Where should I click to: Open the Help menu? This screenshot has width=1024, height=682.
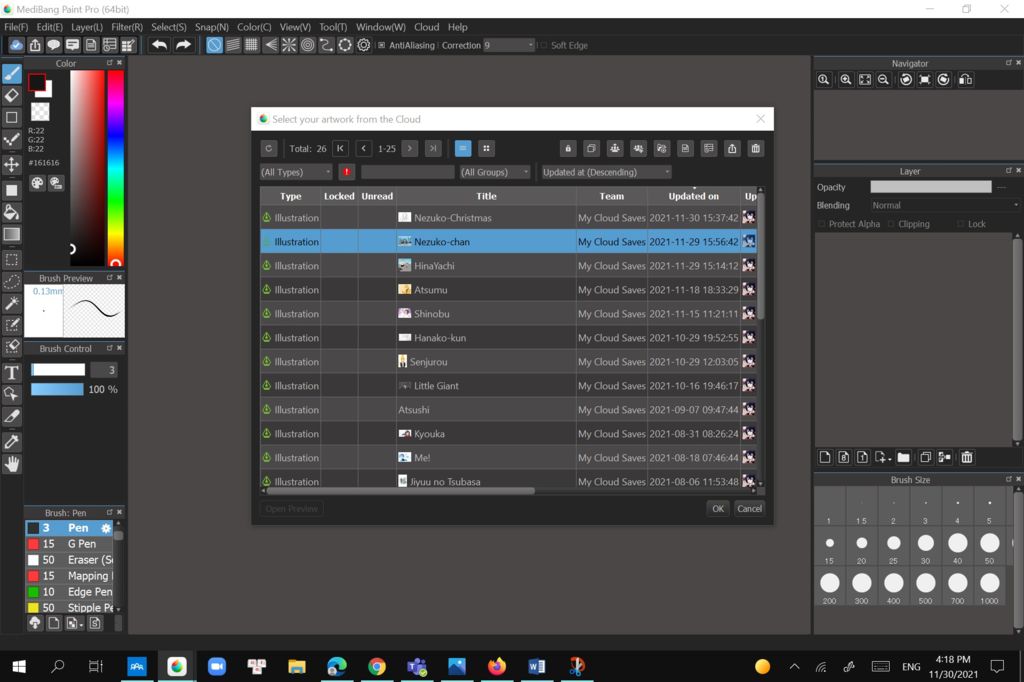click(458, 27)
